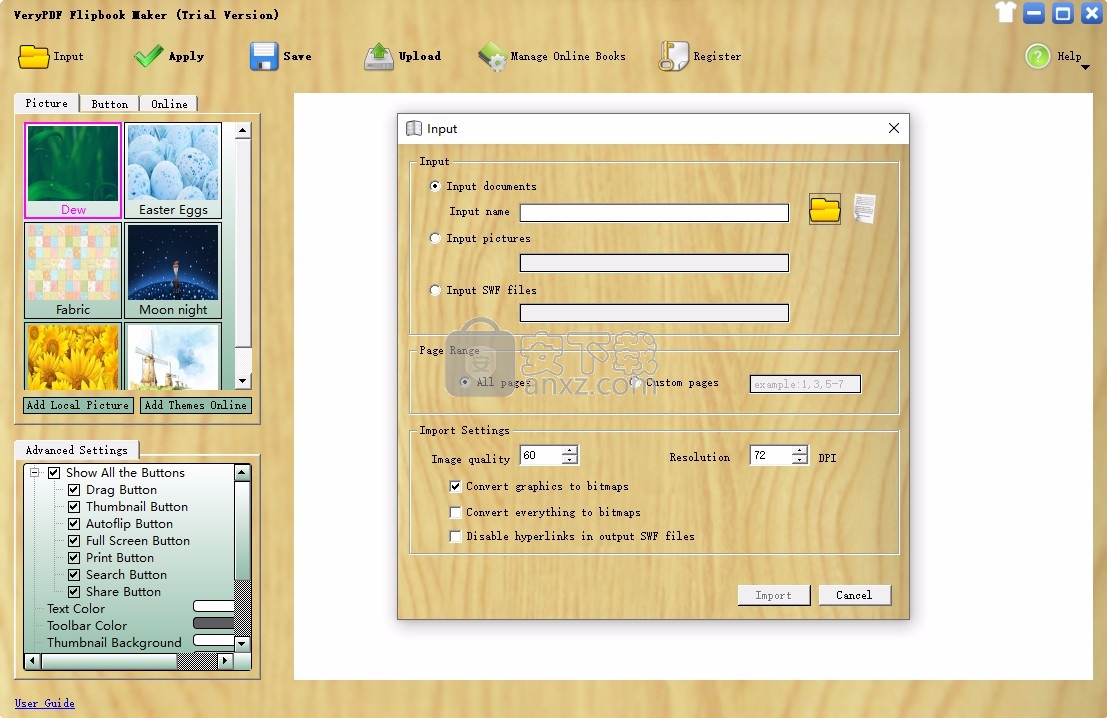
Task: Open the User Guide link
Action: [44, 703]
